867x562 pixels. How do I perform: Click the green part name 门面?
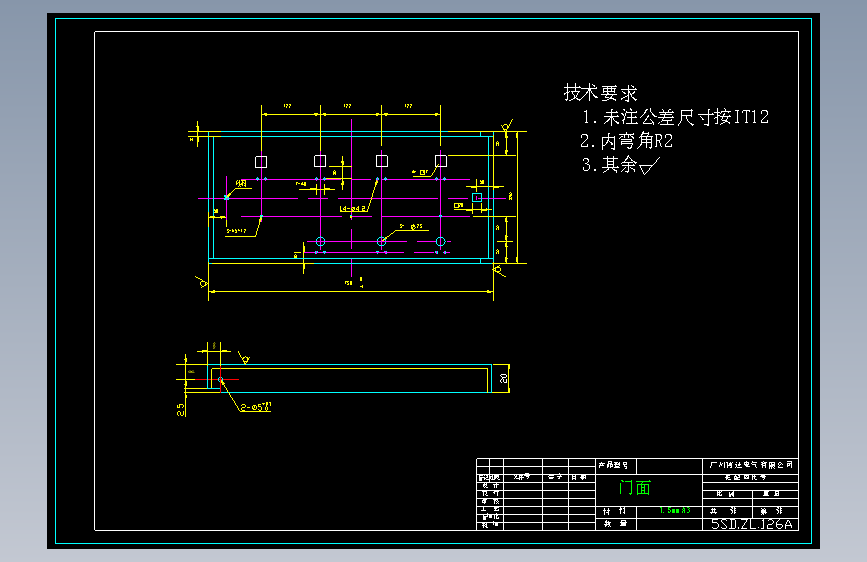635,488
